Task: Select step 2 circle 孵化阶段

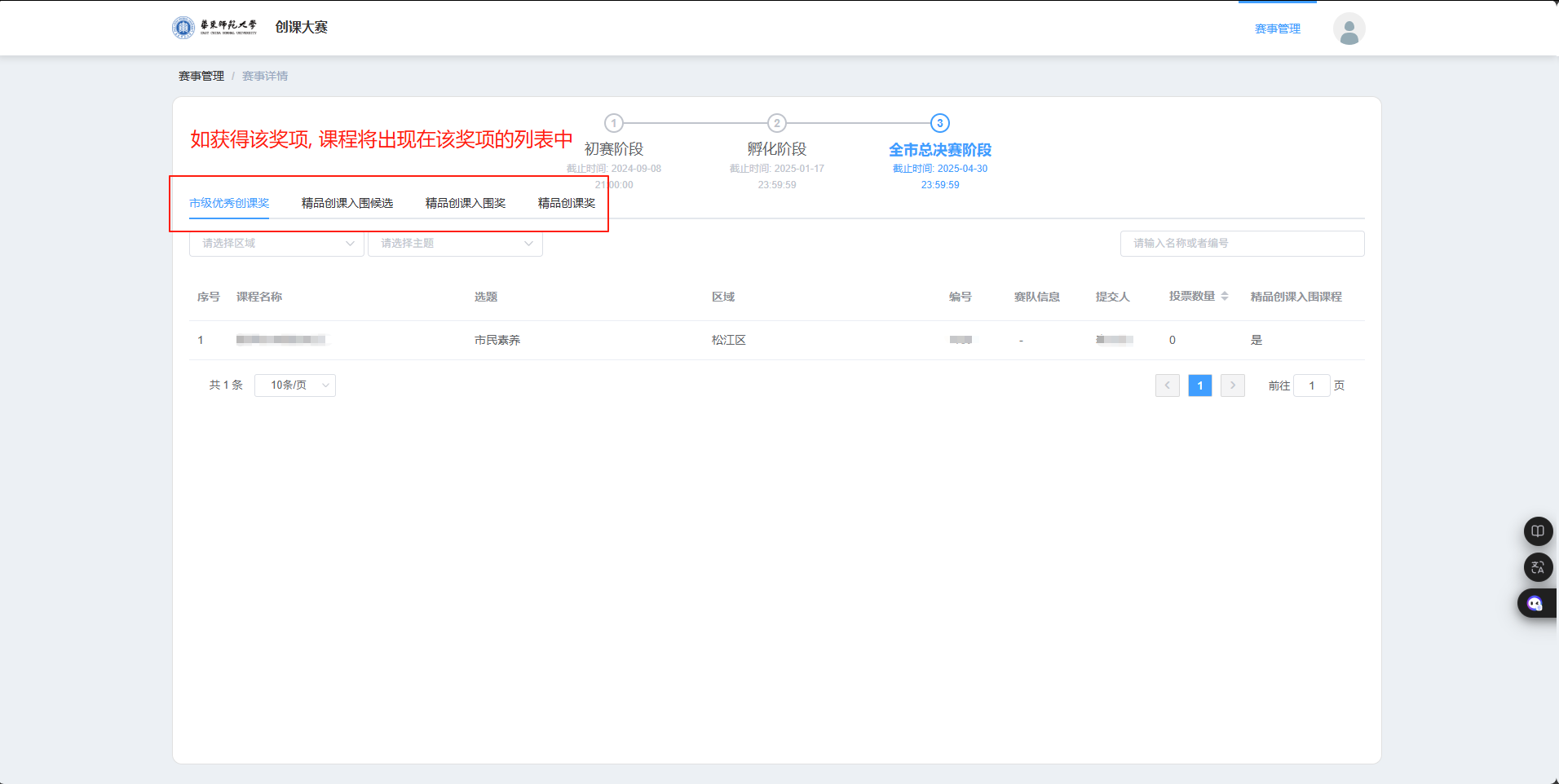Action: click(777, 123)
